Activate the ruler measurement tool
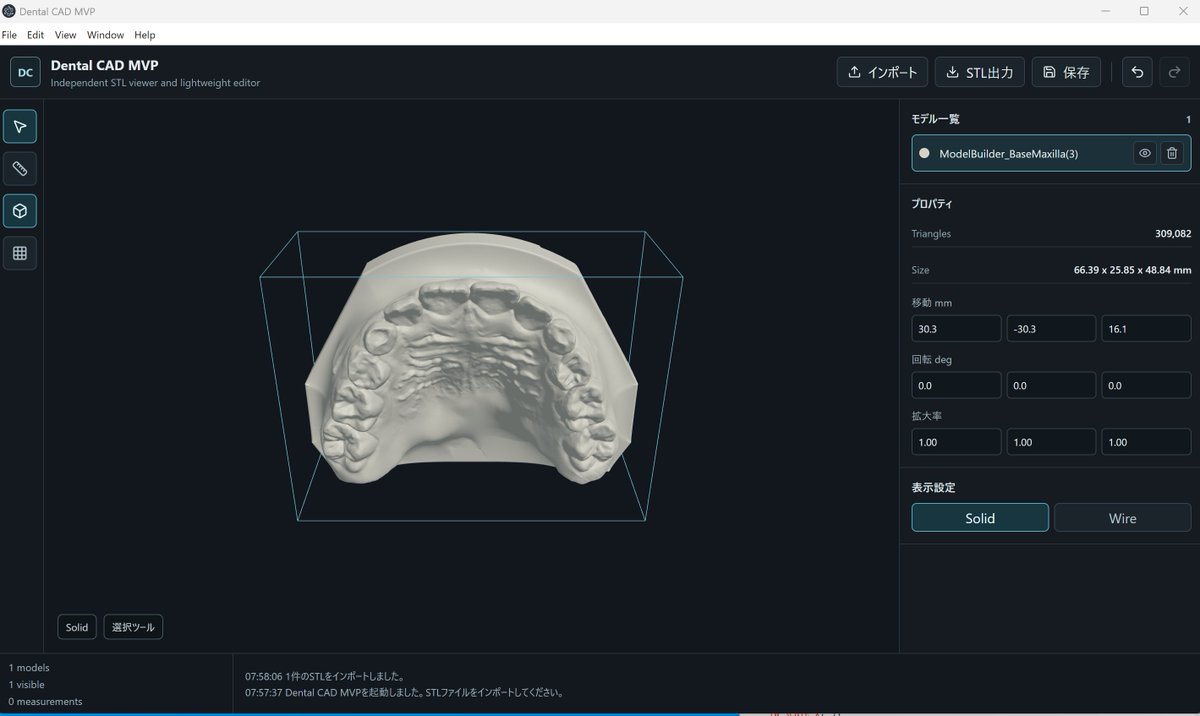Screen dimensions: 1200x716 click(20, 169)
